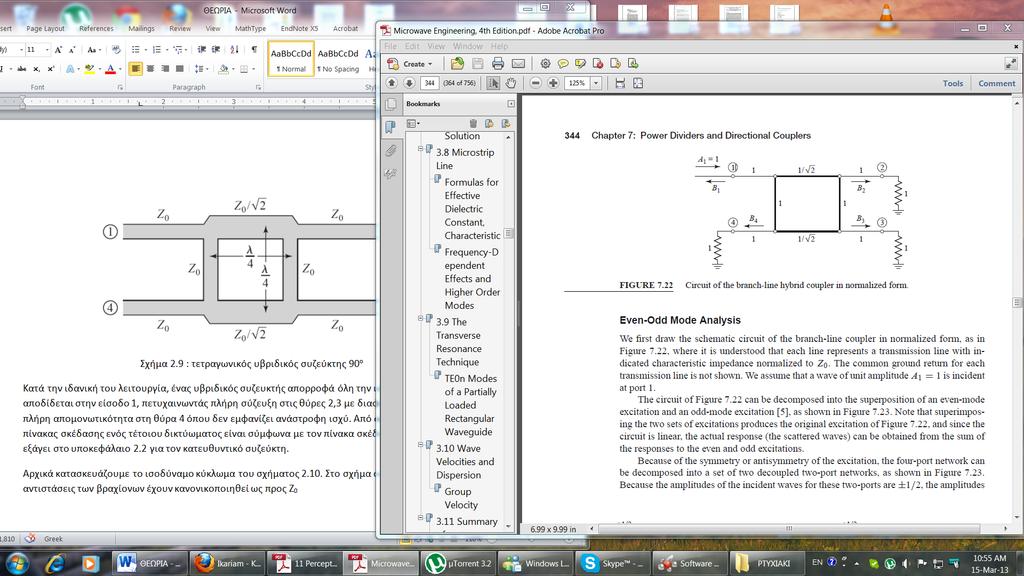The width and height of the screenshot is (1024, 576).
Task: Click the page number field showing 344
Action: pos(429,83)
